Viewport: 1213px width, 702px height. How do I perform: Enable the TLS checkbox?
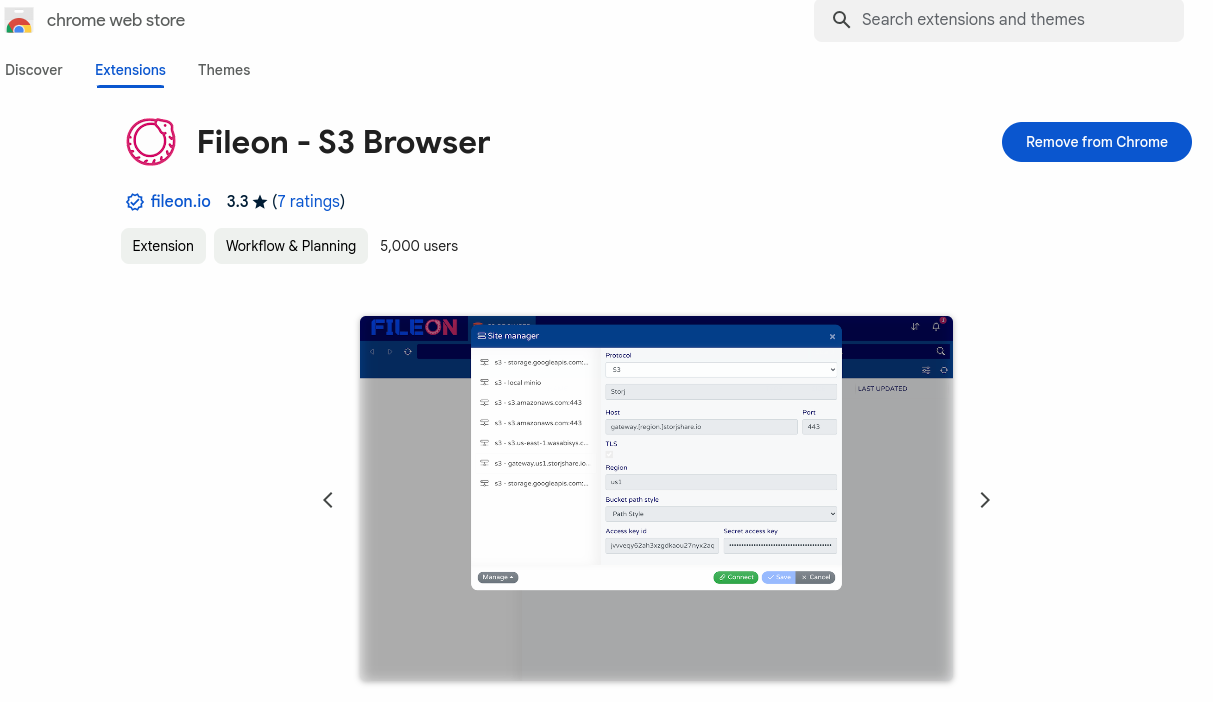pyautogui.click(x=608, y=455)
